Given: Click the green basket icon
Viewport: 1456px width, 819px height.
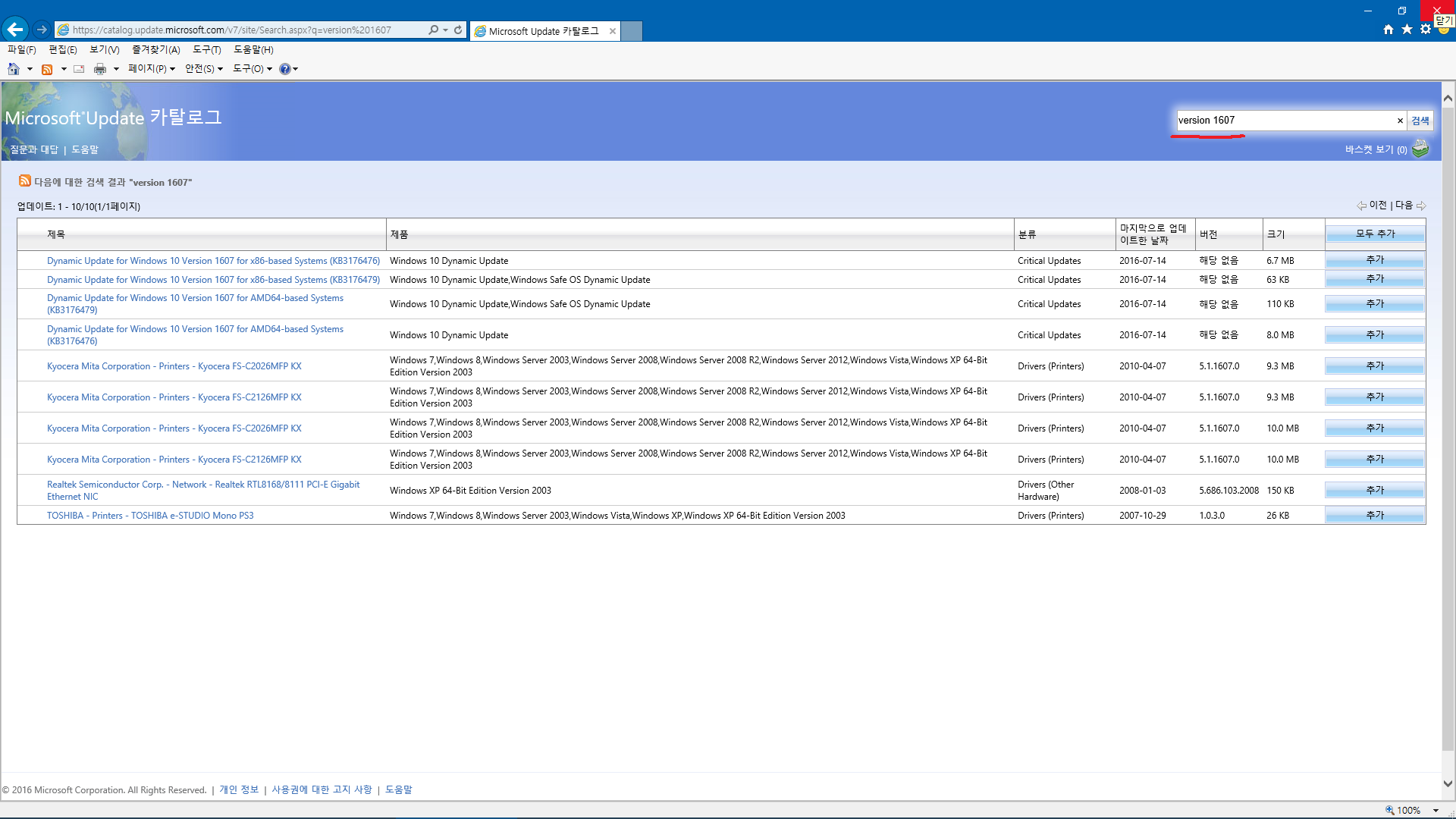Looking at the screenshot, I should pos(1420,148).
